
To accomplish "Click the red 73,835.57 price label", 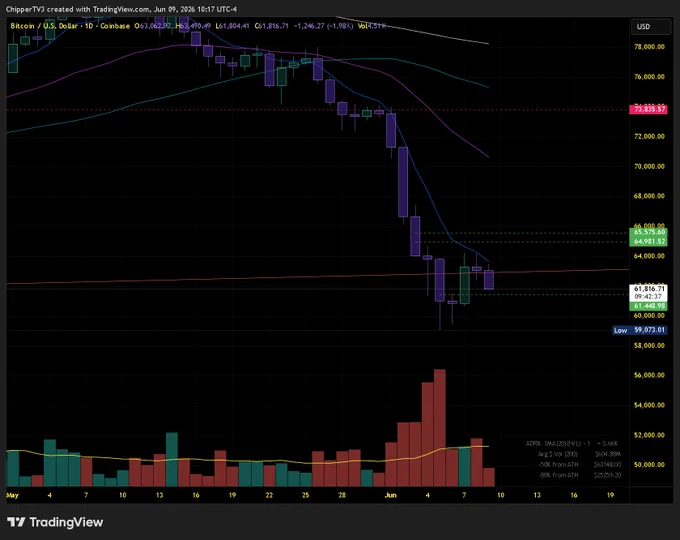I will [x=648, y=109].
